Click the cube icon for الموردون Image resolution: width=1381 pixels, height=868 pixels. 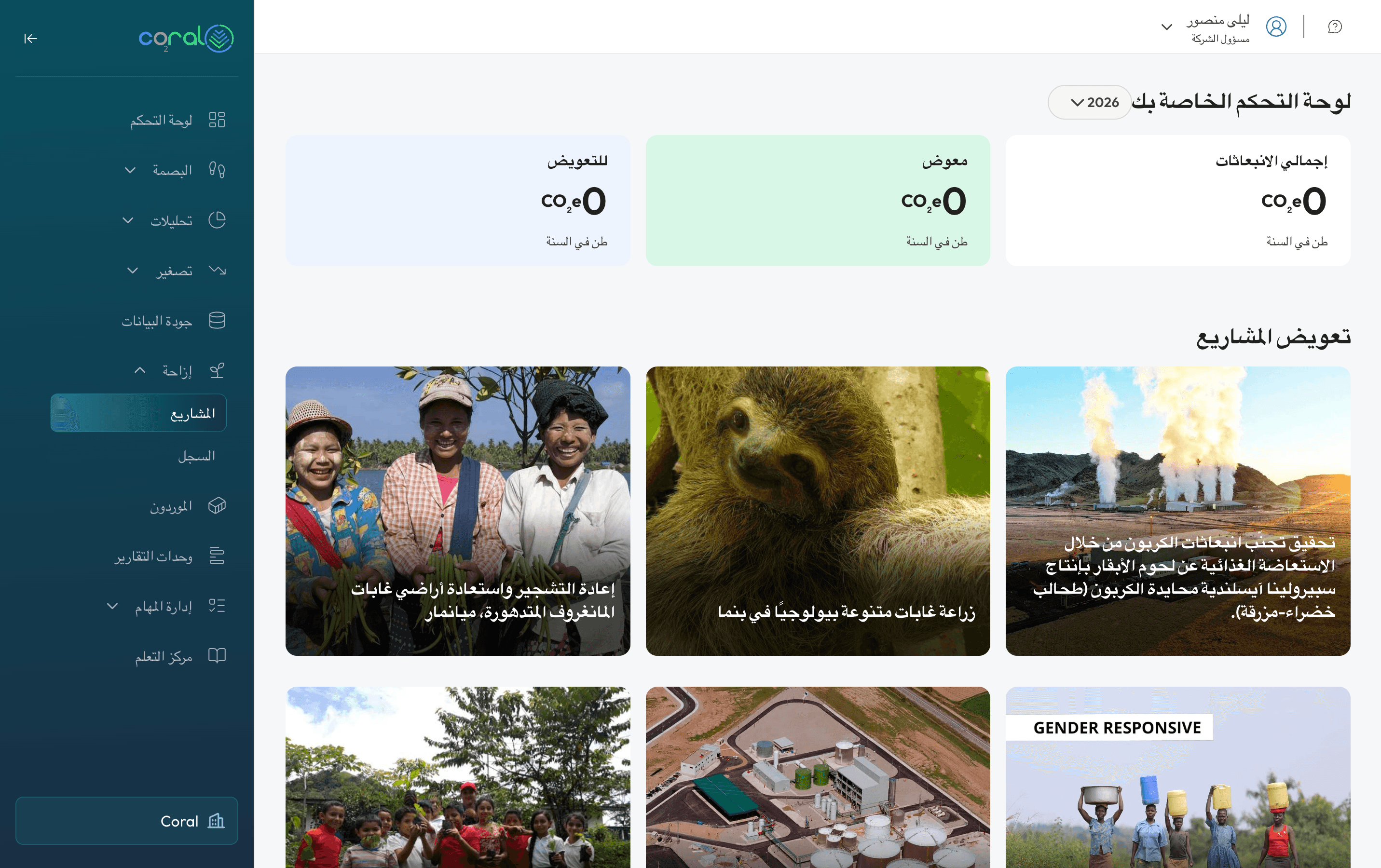[217, 506]
